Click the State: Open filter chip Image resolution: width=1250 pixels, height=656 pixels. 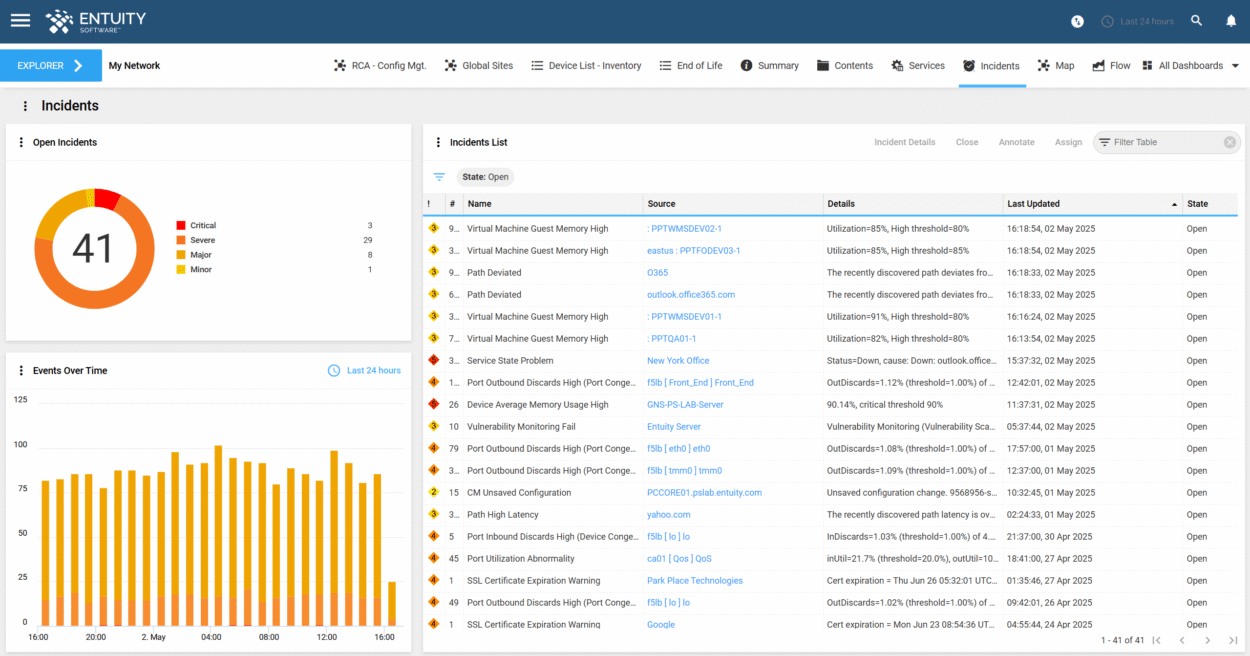coord(486,177)
